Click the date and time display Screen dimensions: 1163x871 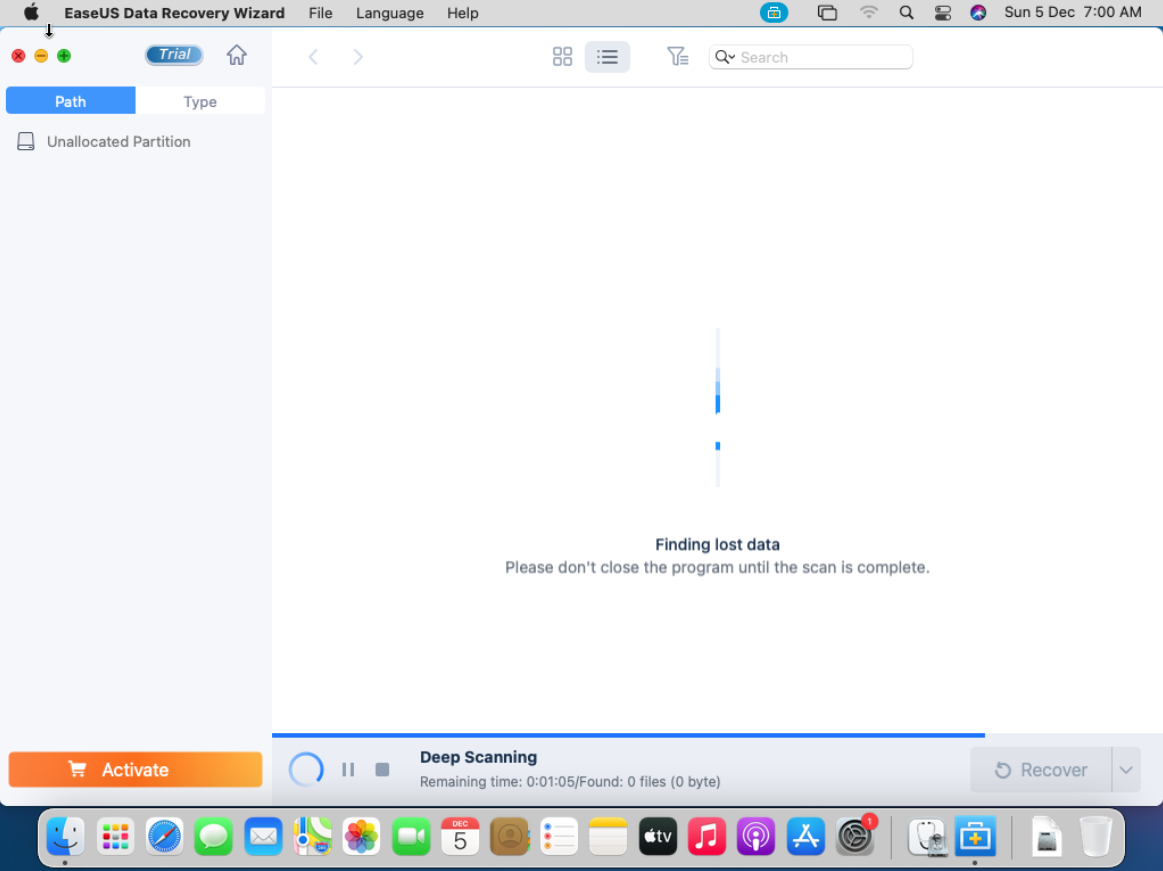pyautogui.click(x=1073, y=13)
